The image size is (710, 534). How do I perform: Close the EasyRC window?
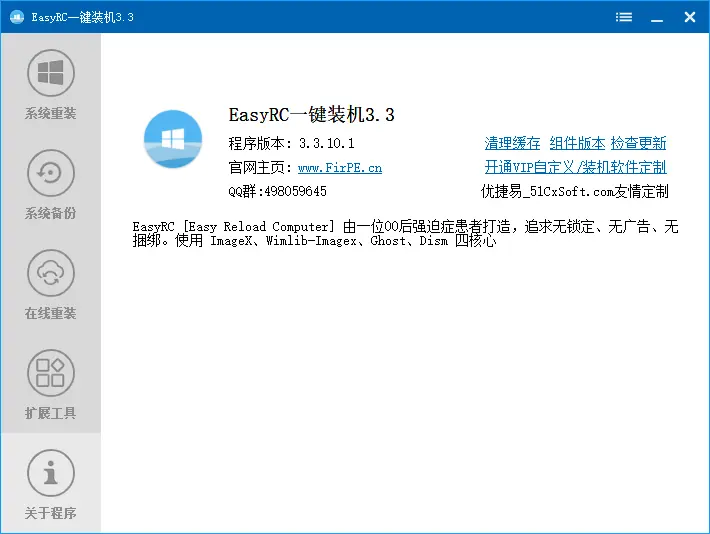pyautogui.click(x=690, y=17)
